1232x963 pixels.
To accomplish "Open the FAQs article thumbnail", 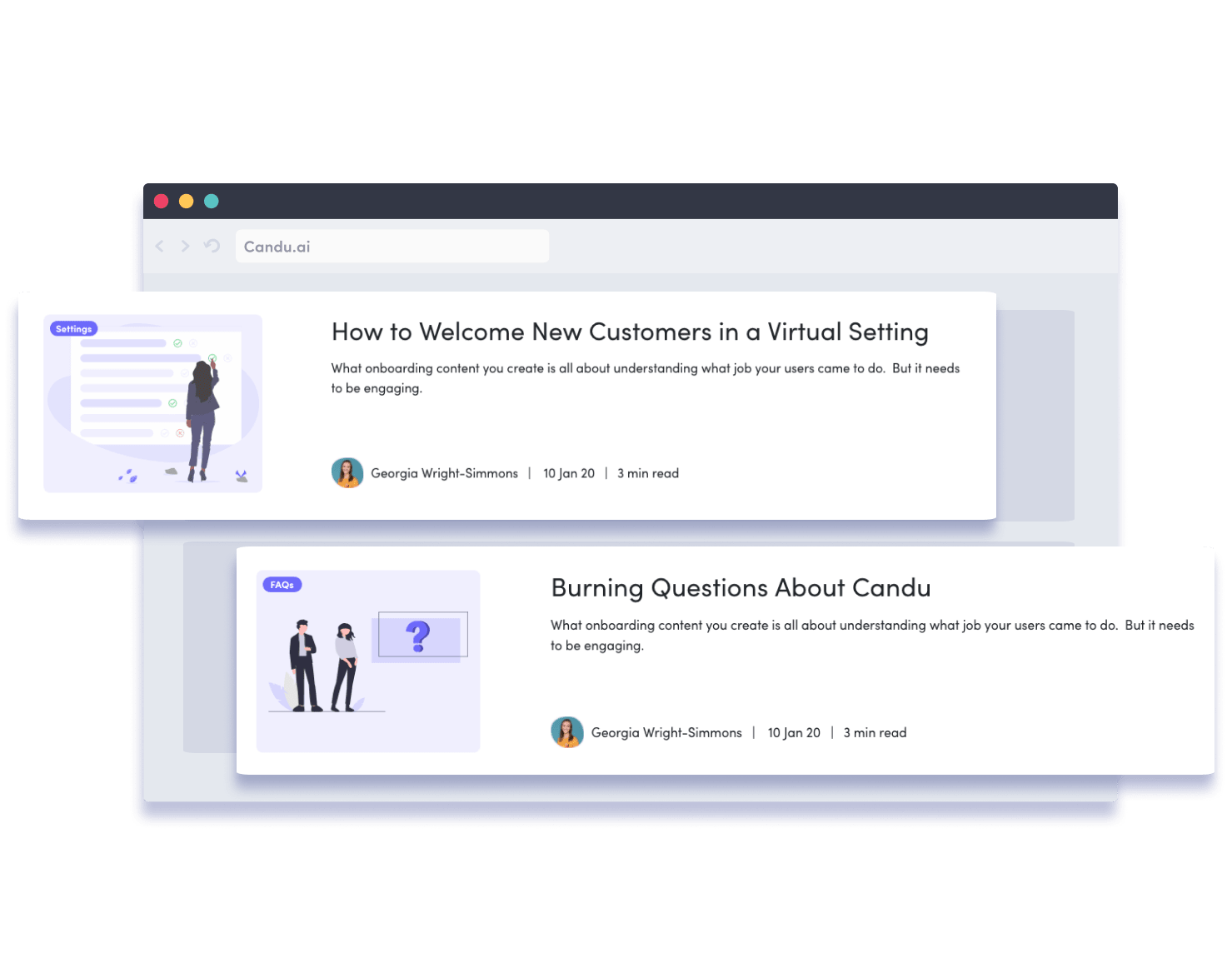I will [368, 661].
